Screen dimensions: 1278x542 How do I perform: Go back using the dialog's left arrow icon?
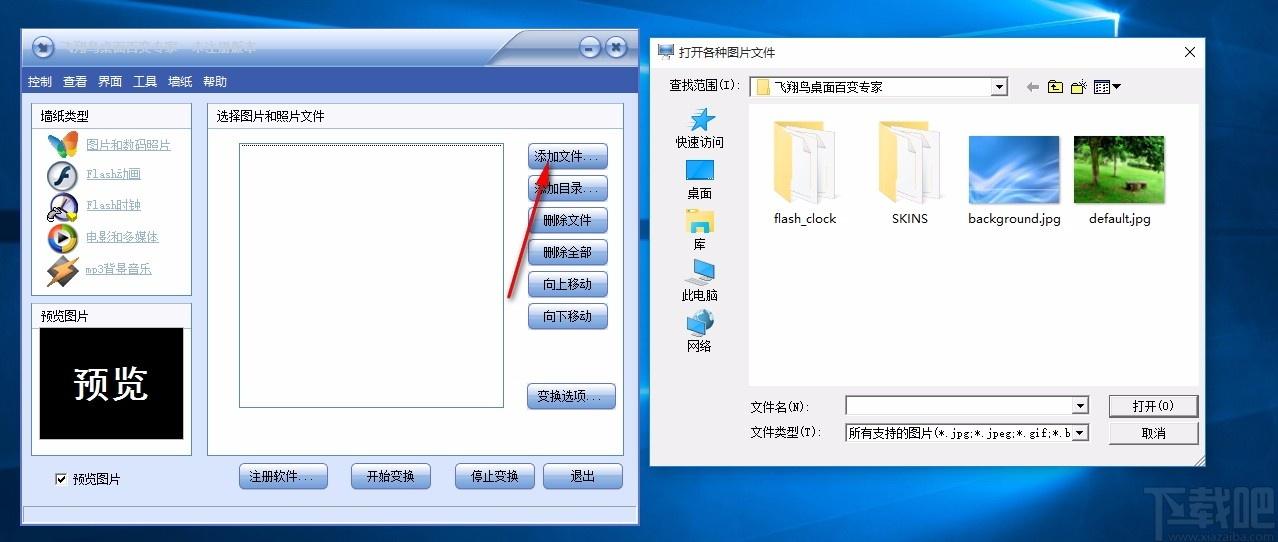1033,87
